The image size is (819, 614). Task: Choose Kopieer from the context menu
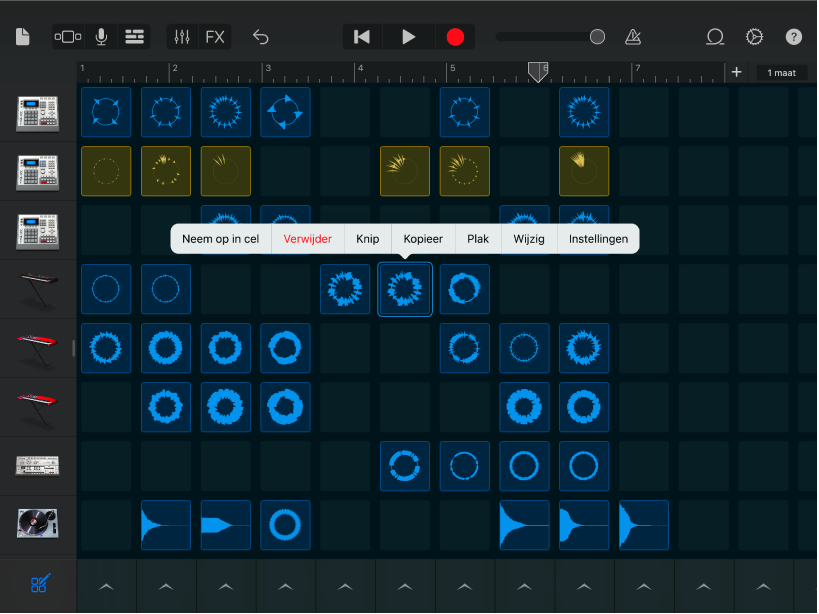tap(422, 239)
